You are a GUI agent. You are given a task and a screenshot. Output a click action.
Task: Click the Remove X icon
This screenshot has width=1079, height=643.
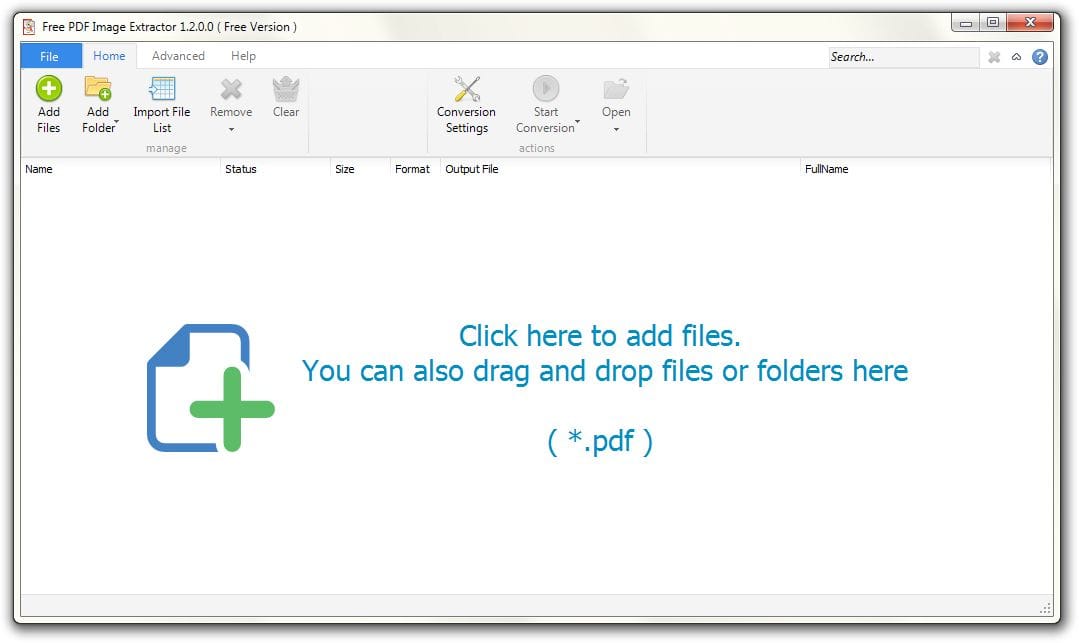point(231,89)
